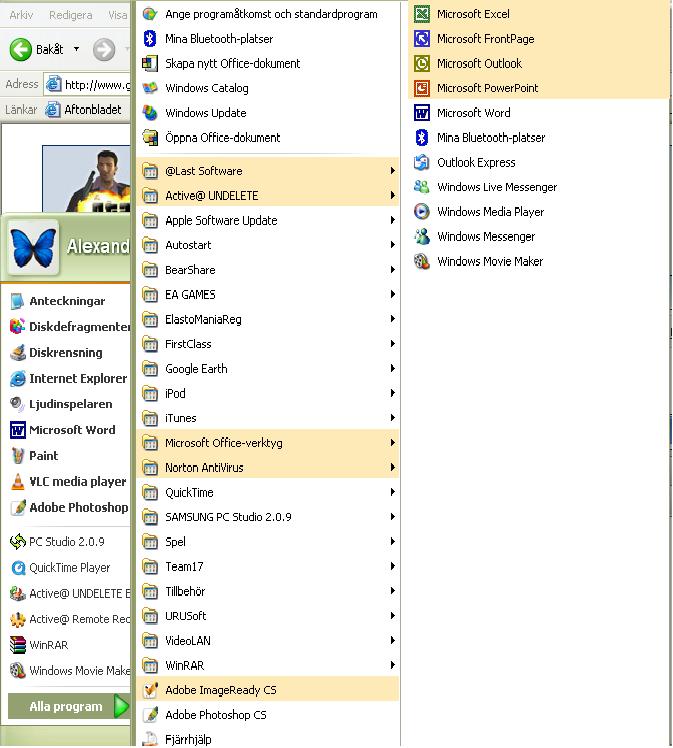Open SAMSUNG PC Studio 2.0.9 folder

click(x=268, y=517)
